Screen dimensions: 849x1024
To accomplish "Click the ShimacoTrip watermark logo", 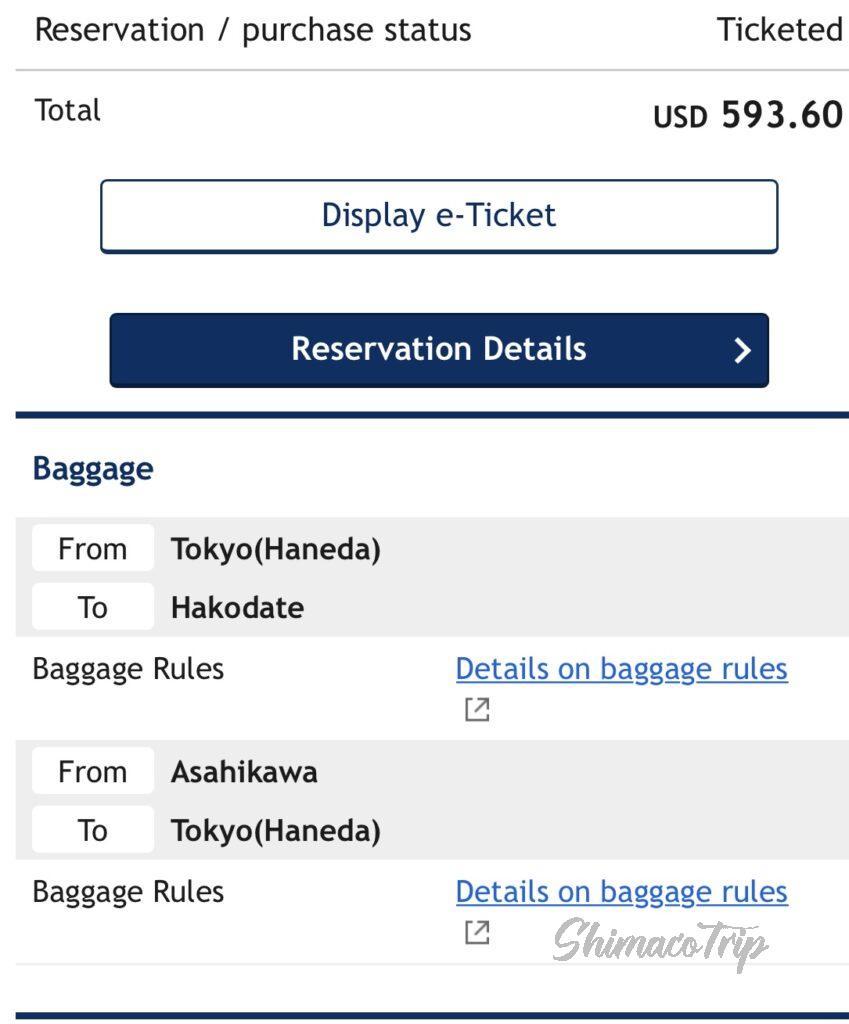I will click(661, 943).
